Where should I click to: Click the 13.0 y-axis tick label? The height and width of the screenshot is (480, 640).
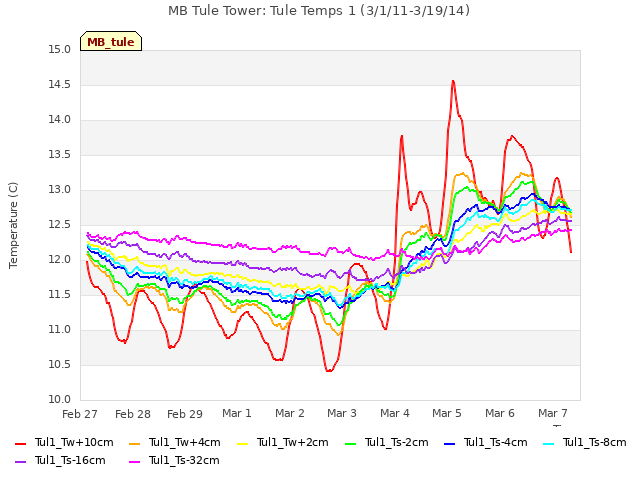(60, 190)
